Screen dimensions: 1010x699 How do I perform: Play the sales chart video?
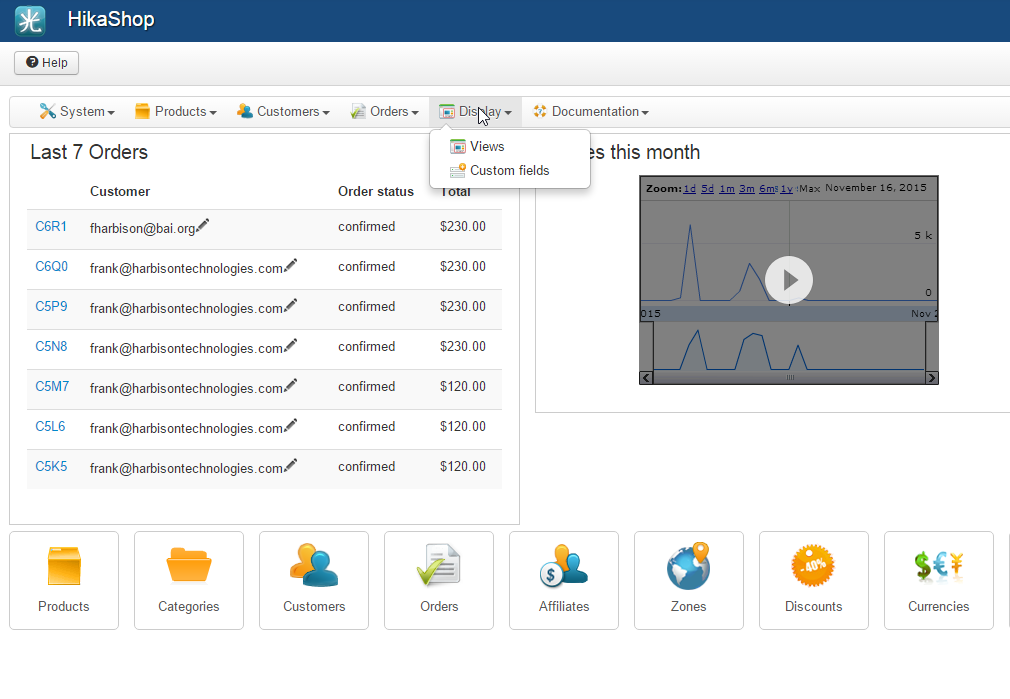pyautogui.click(x=789, y=280)
